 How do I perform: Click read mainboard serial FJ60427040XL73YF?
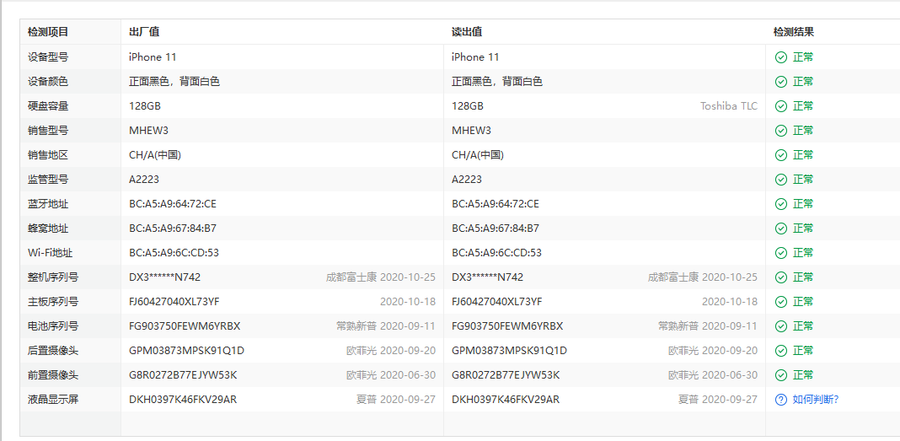pyautogui.click(x=497, y=301)
